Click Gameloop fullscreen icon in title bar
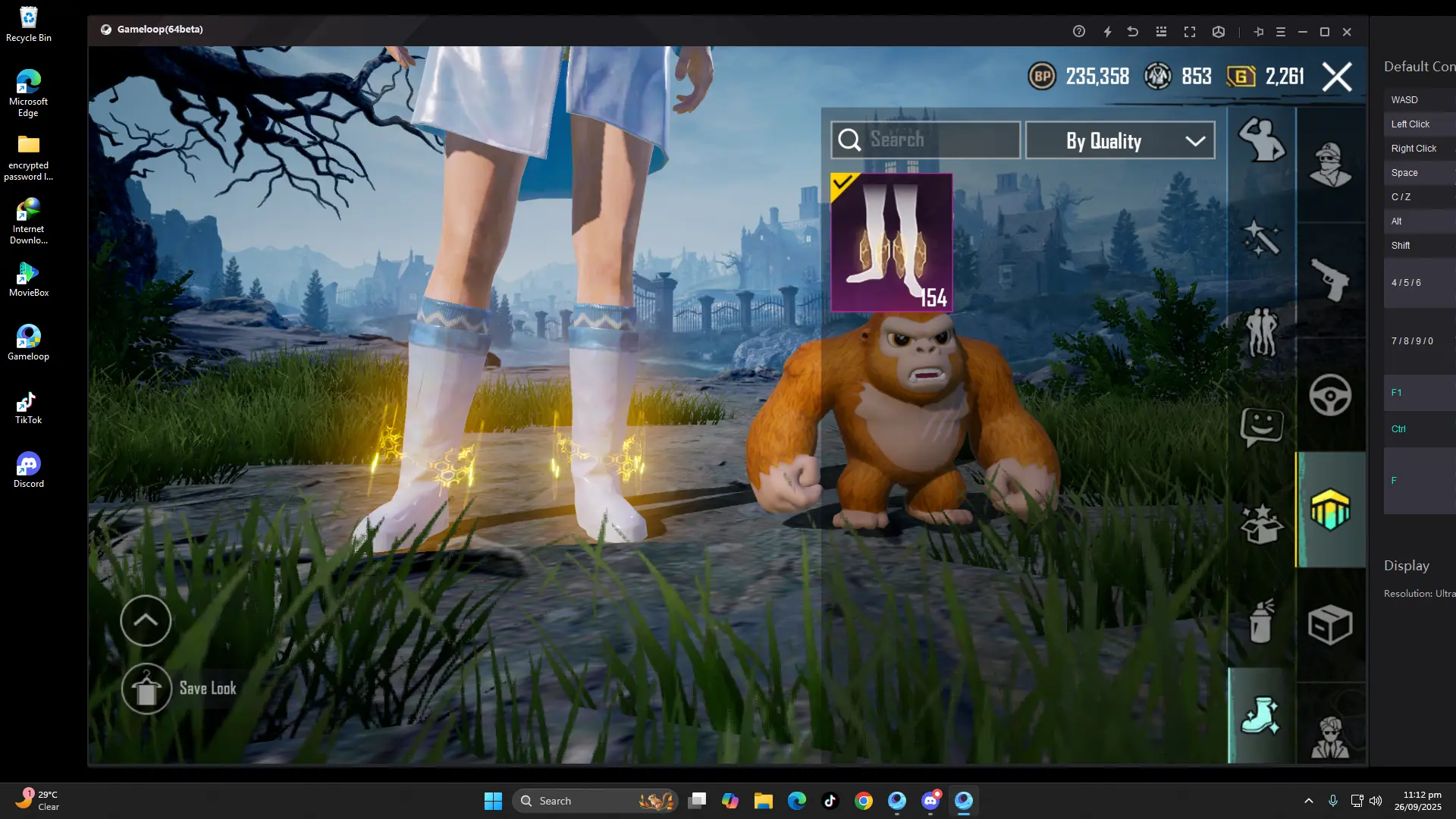 pos(1189,32)
